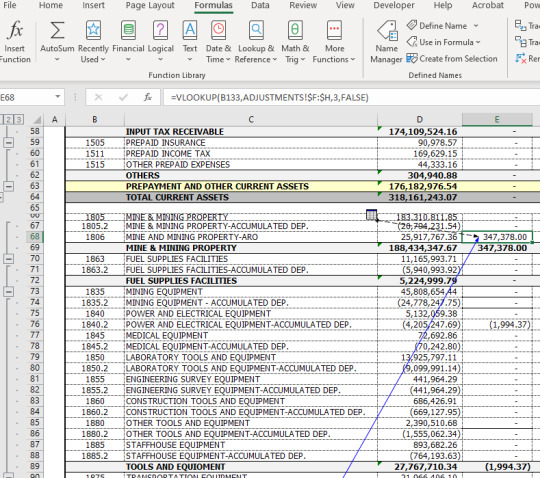Open the Review tab
The height and width of the screenshot is (478, 540).
(303, 5)
